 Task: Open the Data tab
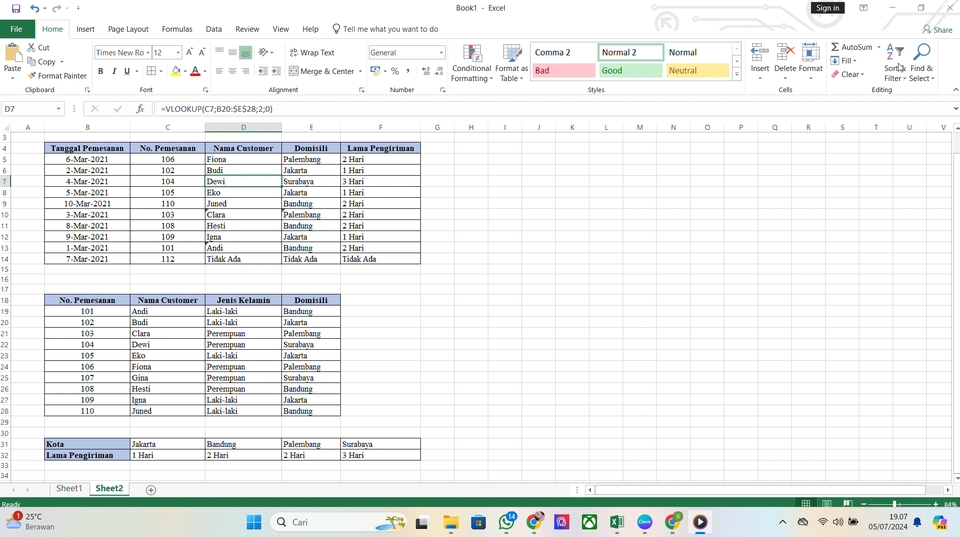click(214, 29)
